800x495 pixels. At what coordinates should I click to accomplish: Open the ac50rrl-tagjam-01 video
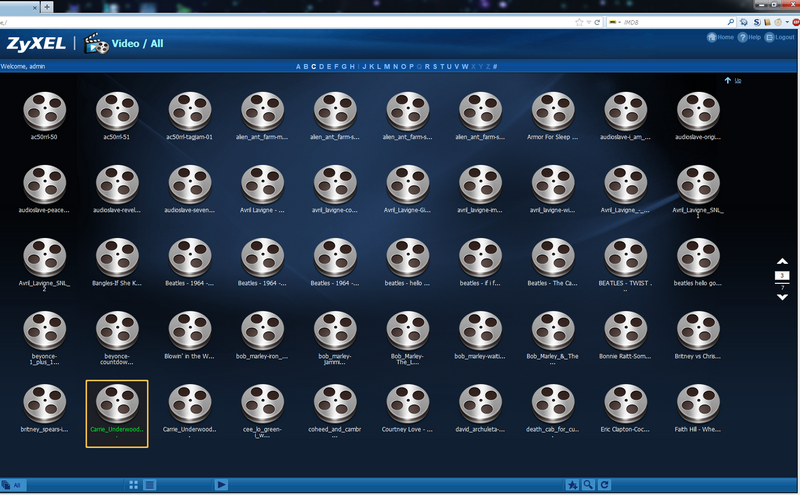[190, 116]
